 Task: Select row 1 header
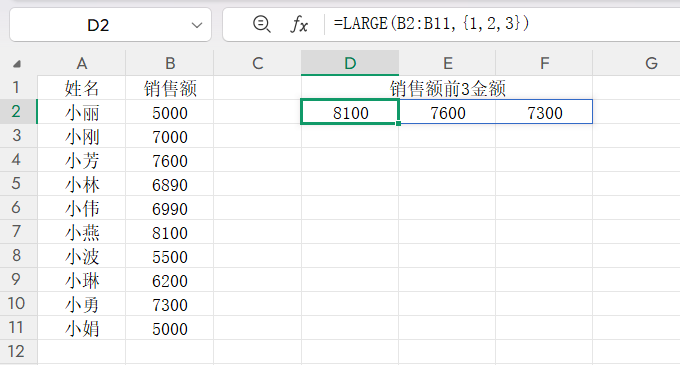[x=18, y=88]
